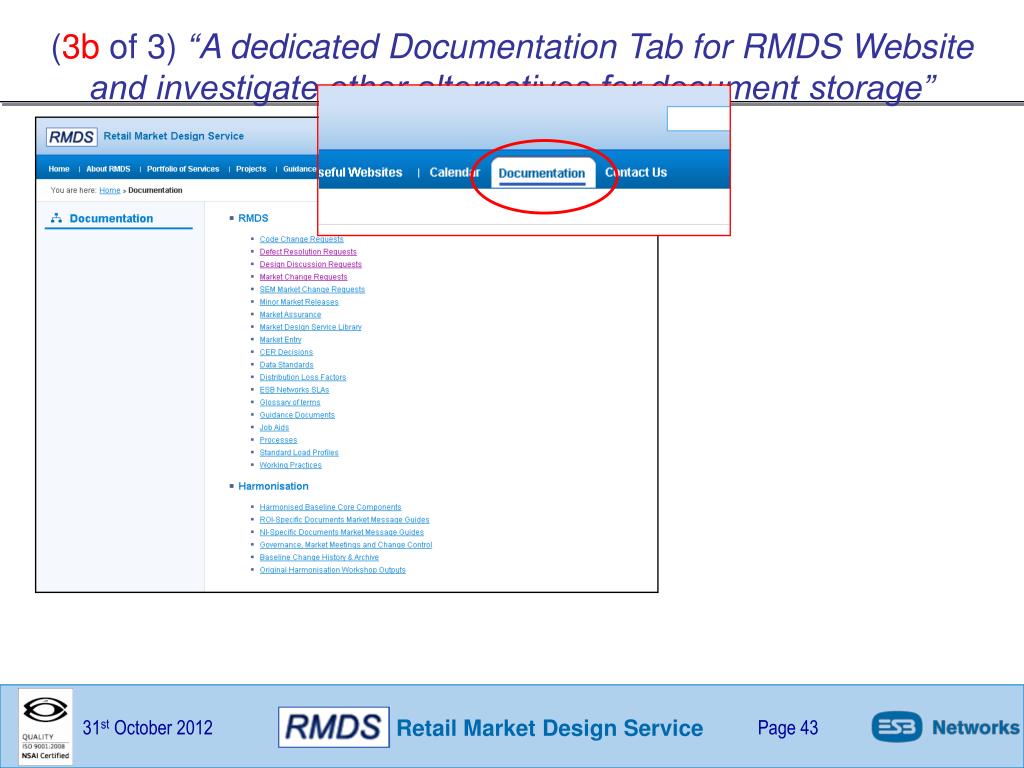The image size is (1024, 768).
Task: Open the Standard Load Profiles link
Action: click(298, 453)
